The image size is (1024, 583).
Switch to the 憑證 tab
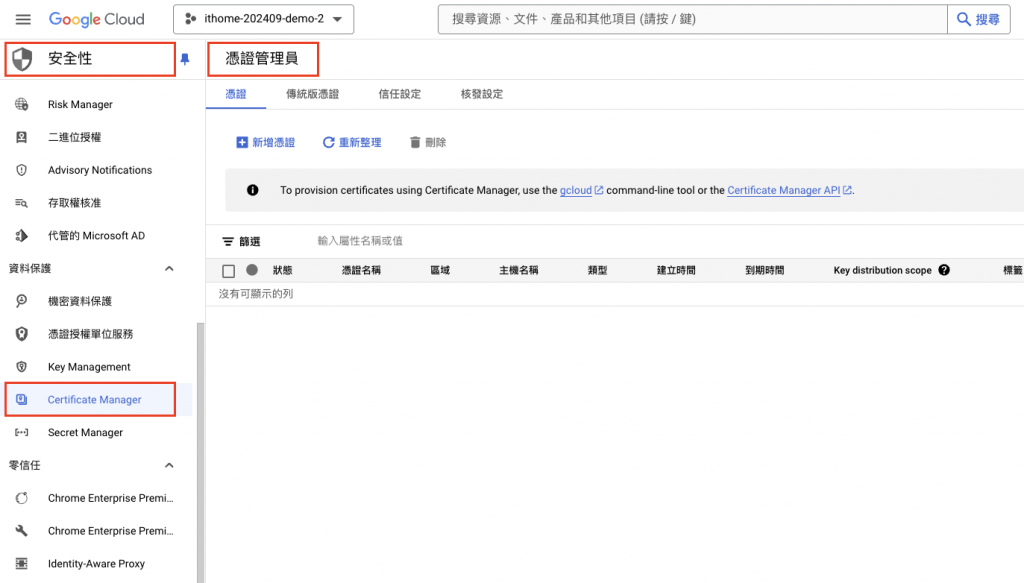coord(236,94)
